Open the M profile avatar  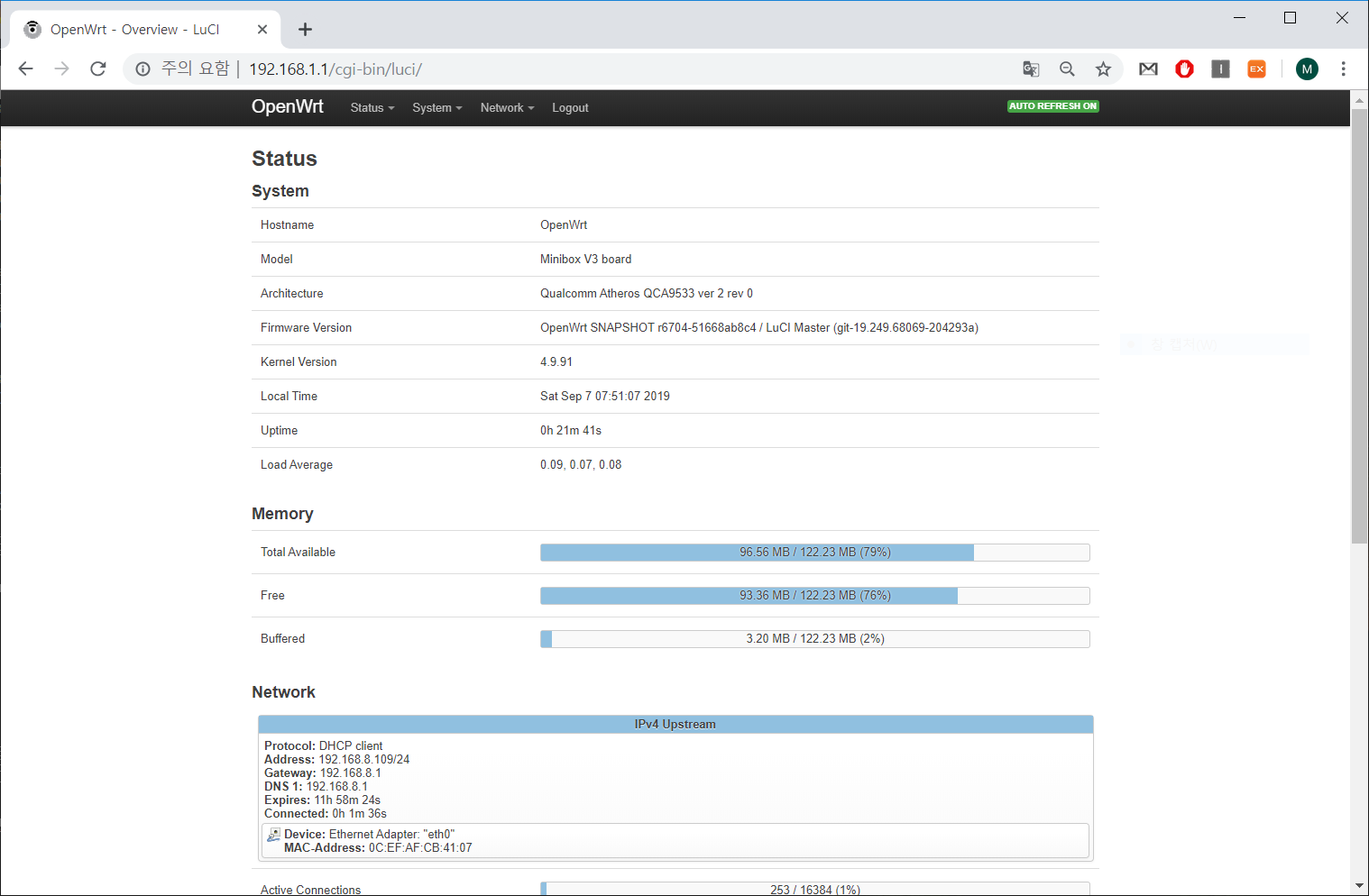tap(1307, 69)
